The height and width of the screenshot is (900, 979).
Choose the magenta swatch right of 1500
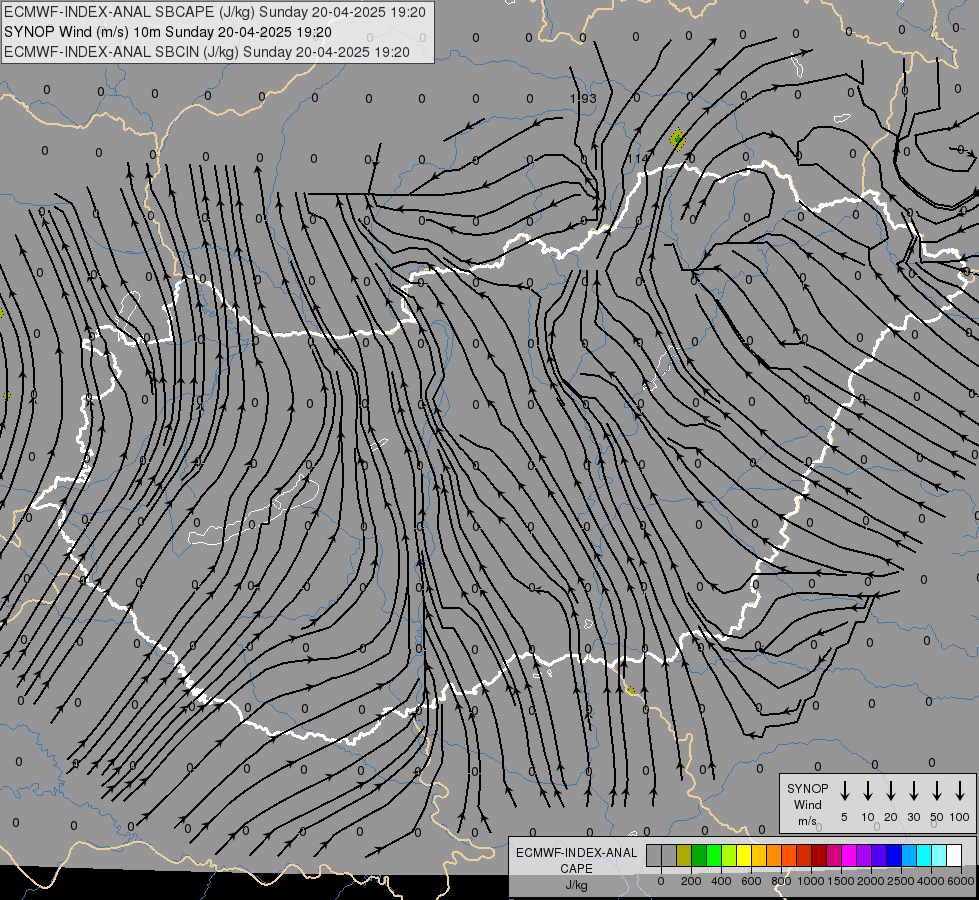click(849, 855)
